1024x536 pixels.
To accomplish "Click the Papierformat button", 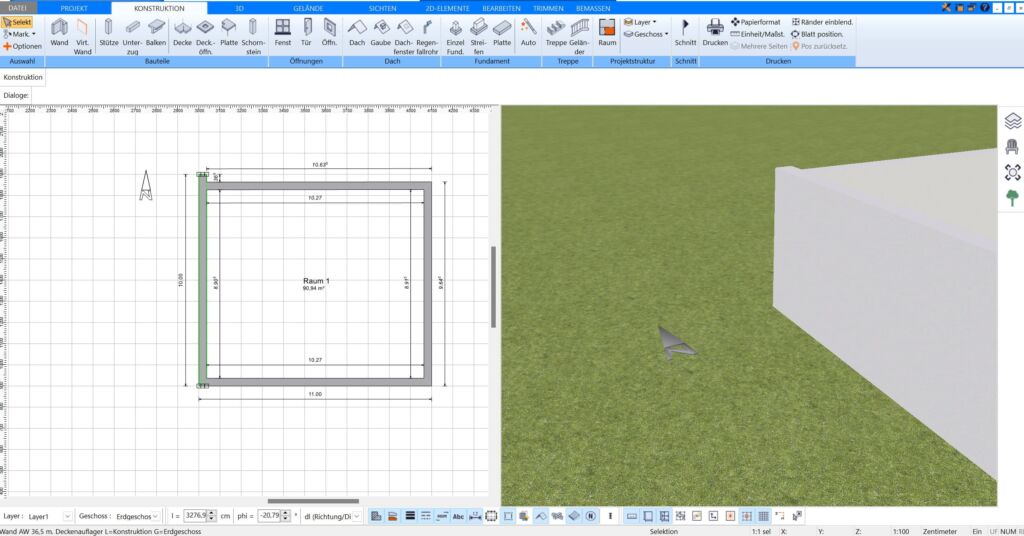I will tap(755, 21).
